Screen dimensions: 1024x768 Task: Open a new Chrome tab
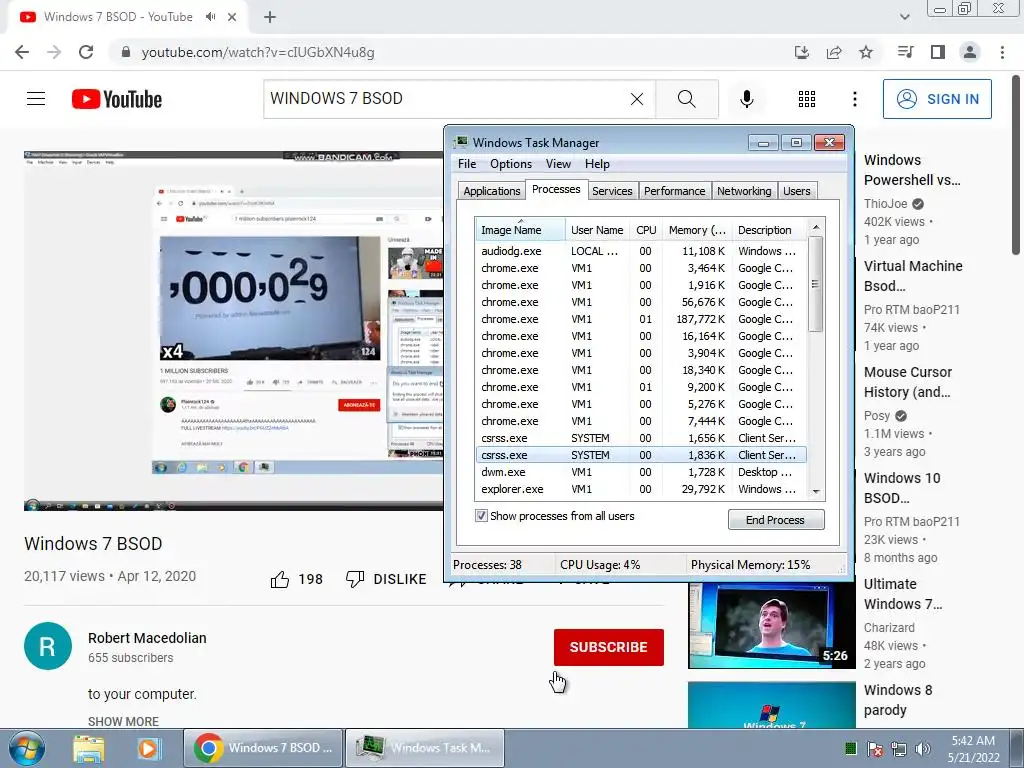pos(270,17)
